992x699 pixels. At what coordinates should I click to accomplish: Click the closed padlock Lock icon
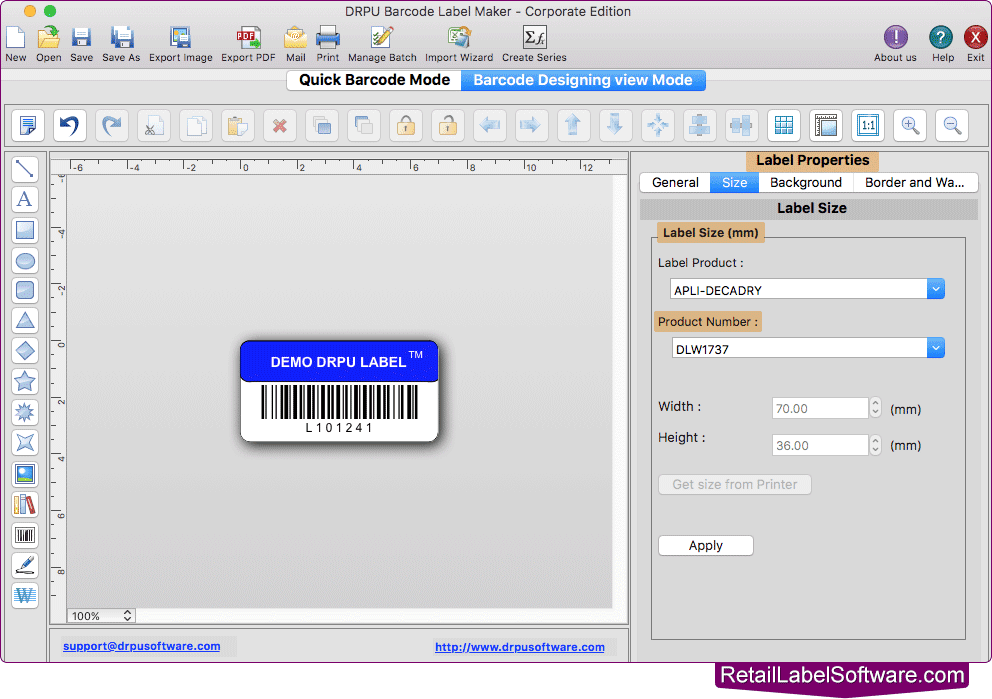tap(406, 125)
